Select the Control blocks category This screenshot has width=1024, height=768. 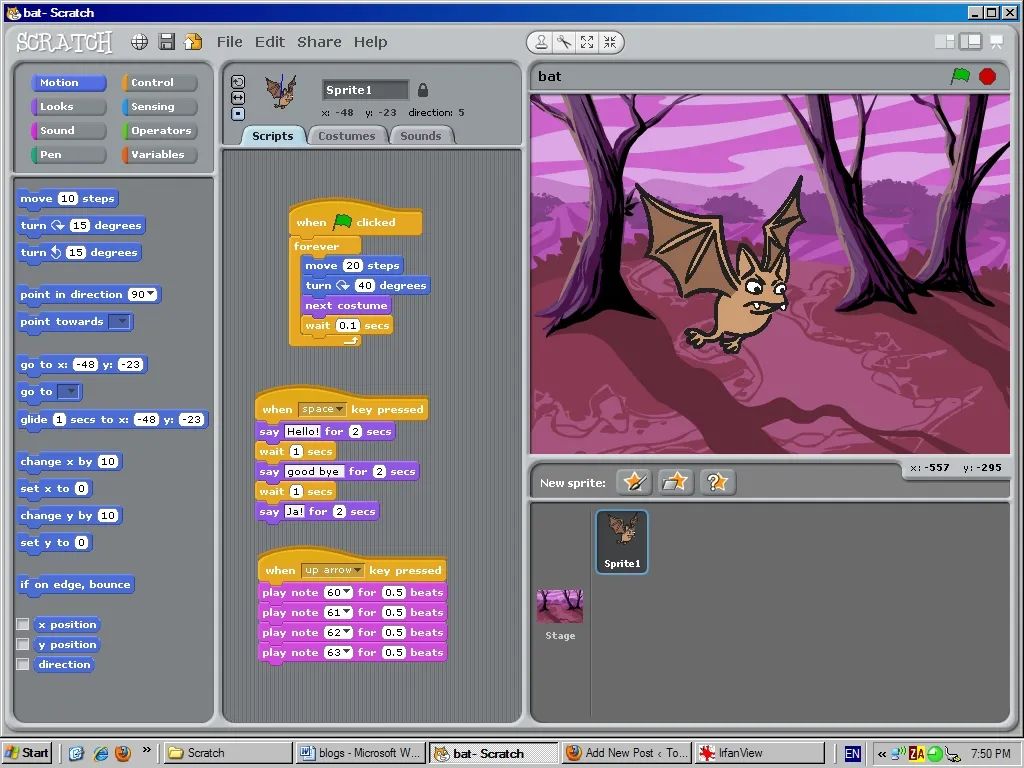point(159,83)
